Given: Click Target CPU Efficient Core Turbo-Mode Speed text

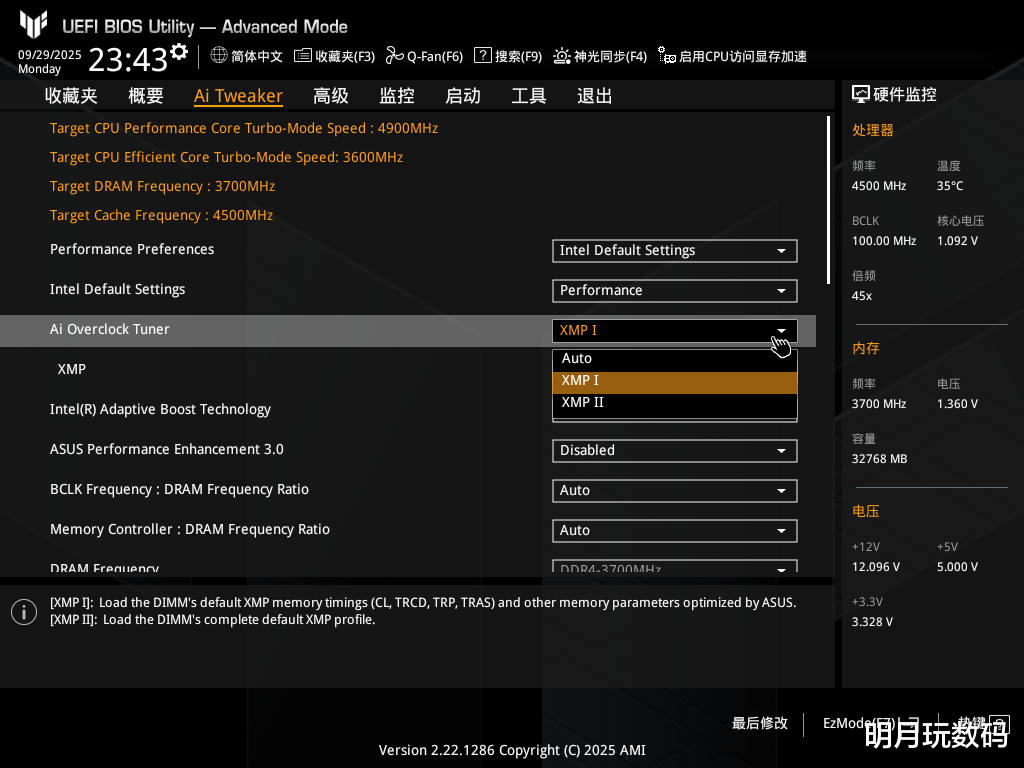Looking at the screenshot, I should 226,157.
